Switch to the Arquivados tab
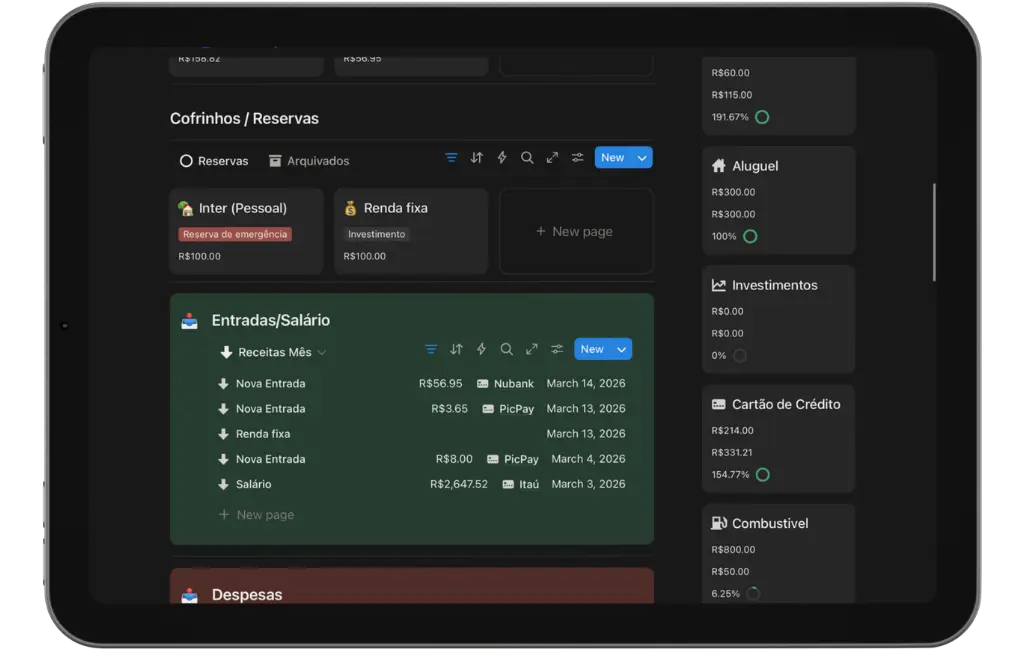 (309, 161)
